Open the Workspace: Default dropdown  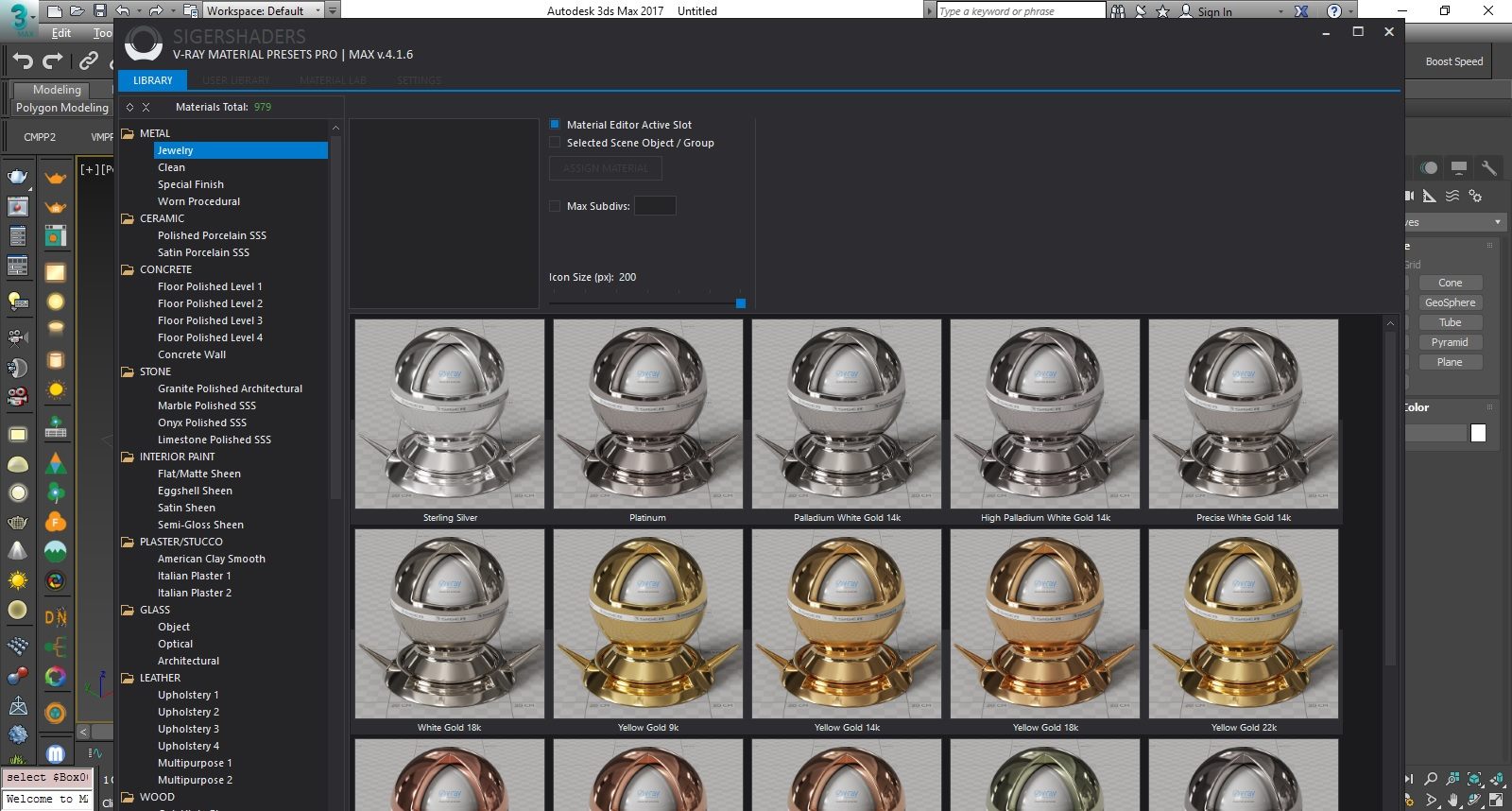point(264,11)
